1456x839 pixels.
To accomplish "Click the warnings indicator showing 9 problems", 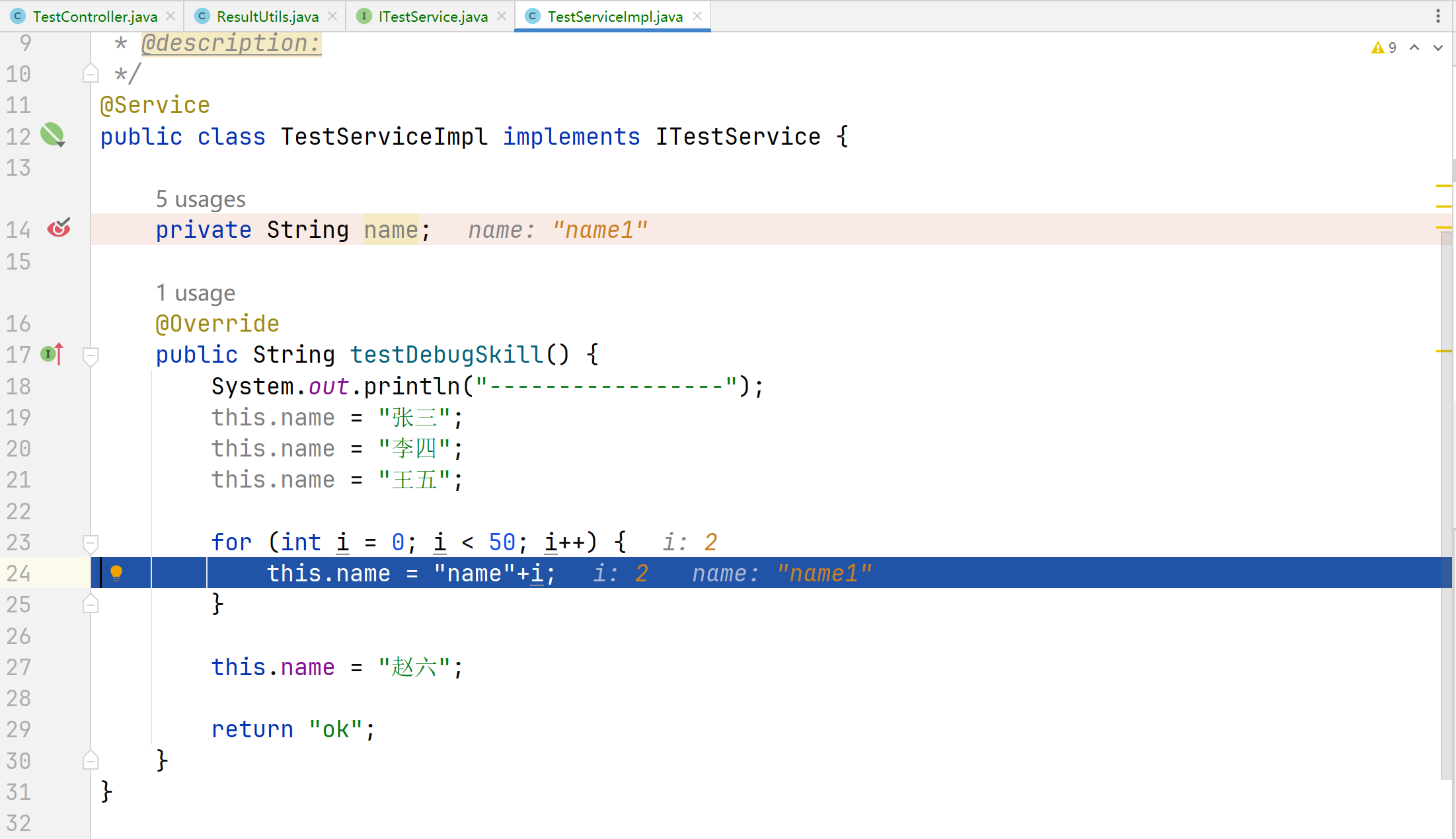I will click(1384, 48).
